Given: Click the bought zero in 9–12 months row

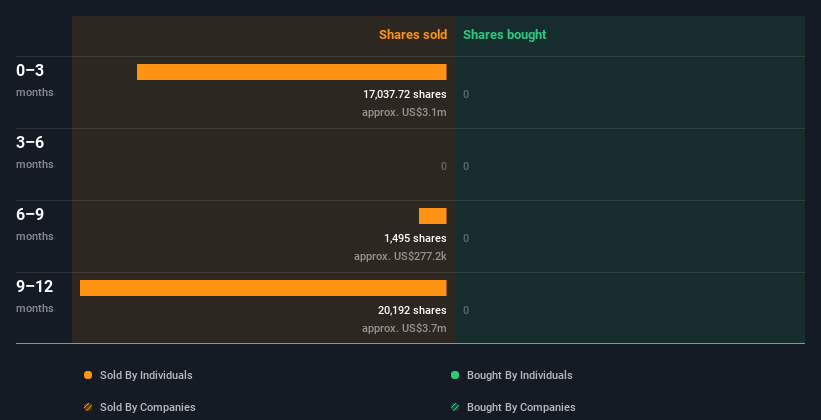Looking at the screenshot, I should click(x=466, y=310).
